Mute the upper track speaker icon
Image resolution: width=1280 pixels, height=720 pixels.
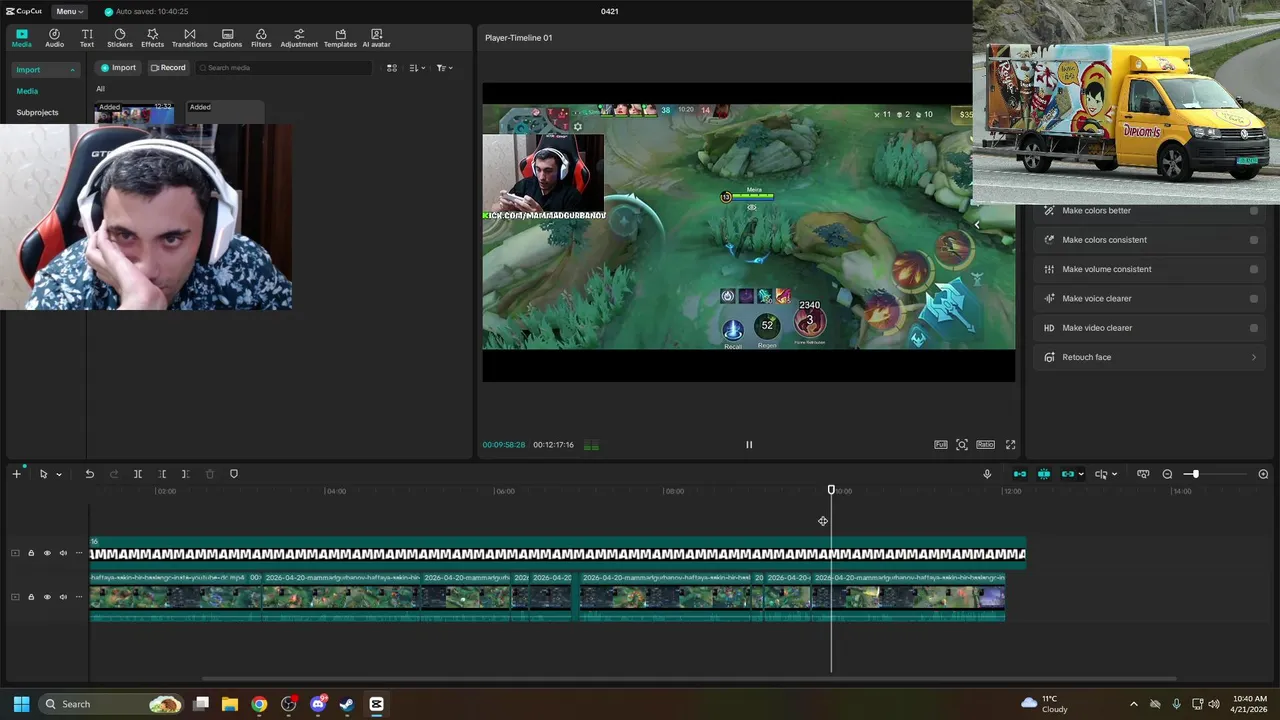point(63,553)
